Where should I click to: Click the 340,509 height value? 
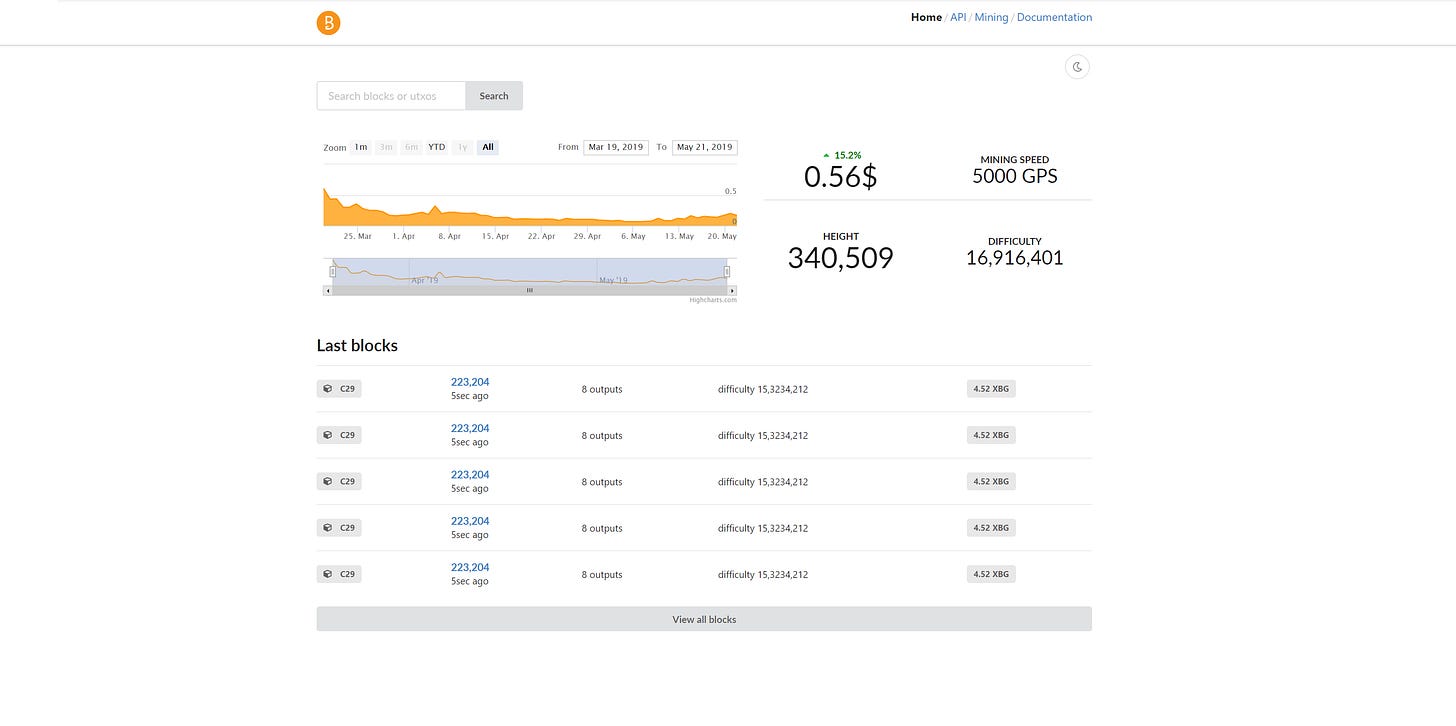click(x=841, y=258)
